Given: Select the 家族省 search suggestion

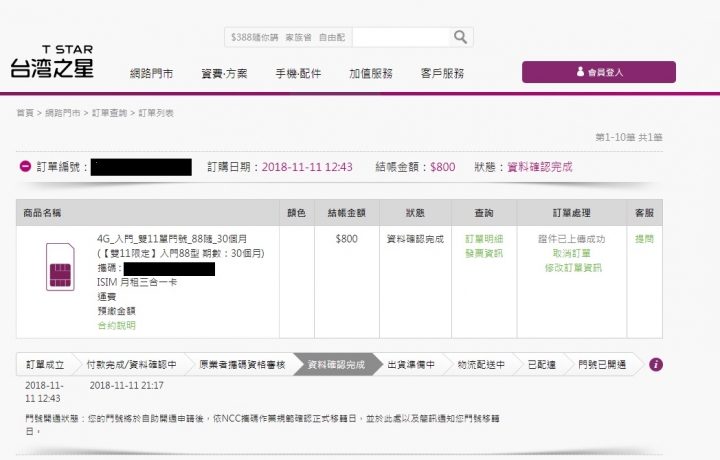Looking at the screenshot, I should coord(298,37).
